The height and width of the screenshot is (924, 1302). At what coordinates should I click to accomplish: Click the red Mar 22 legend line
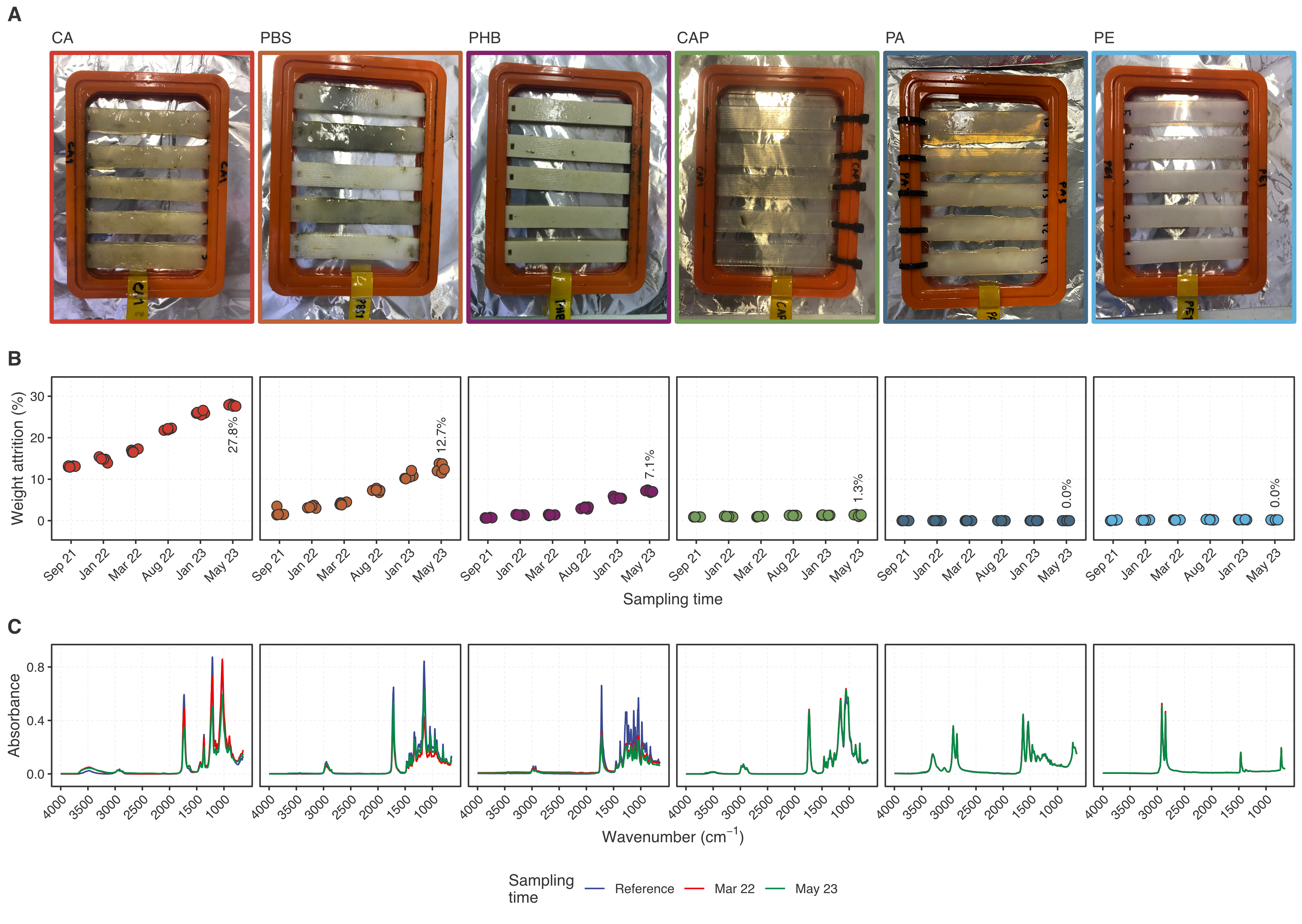[694, 888]
